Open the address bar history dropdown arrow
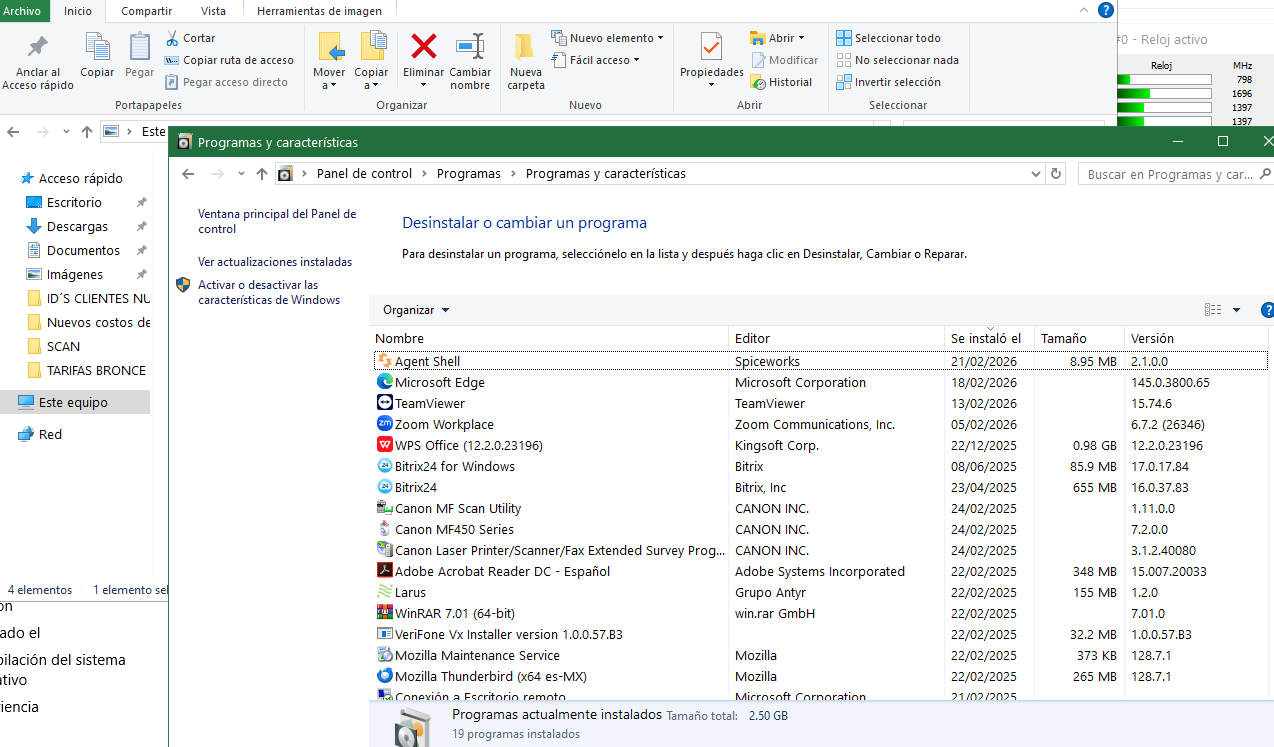Screen dimensions: 1274x747 coord(1036,174)
